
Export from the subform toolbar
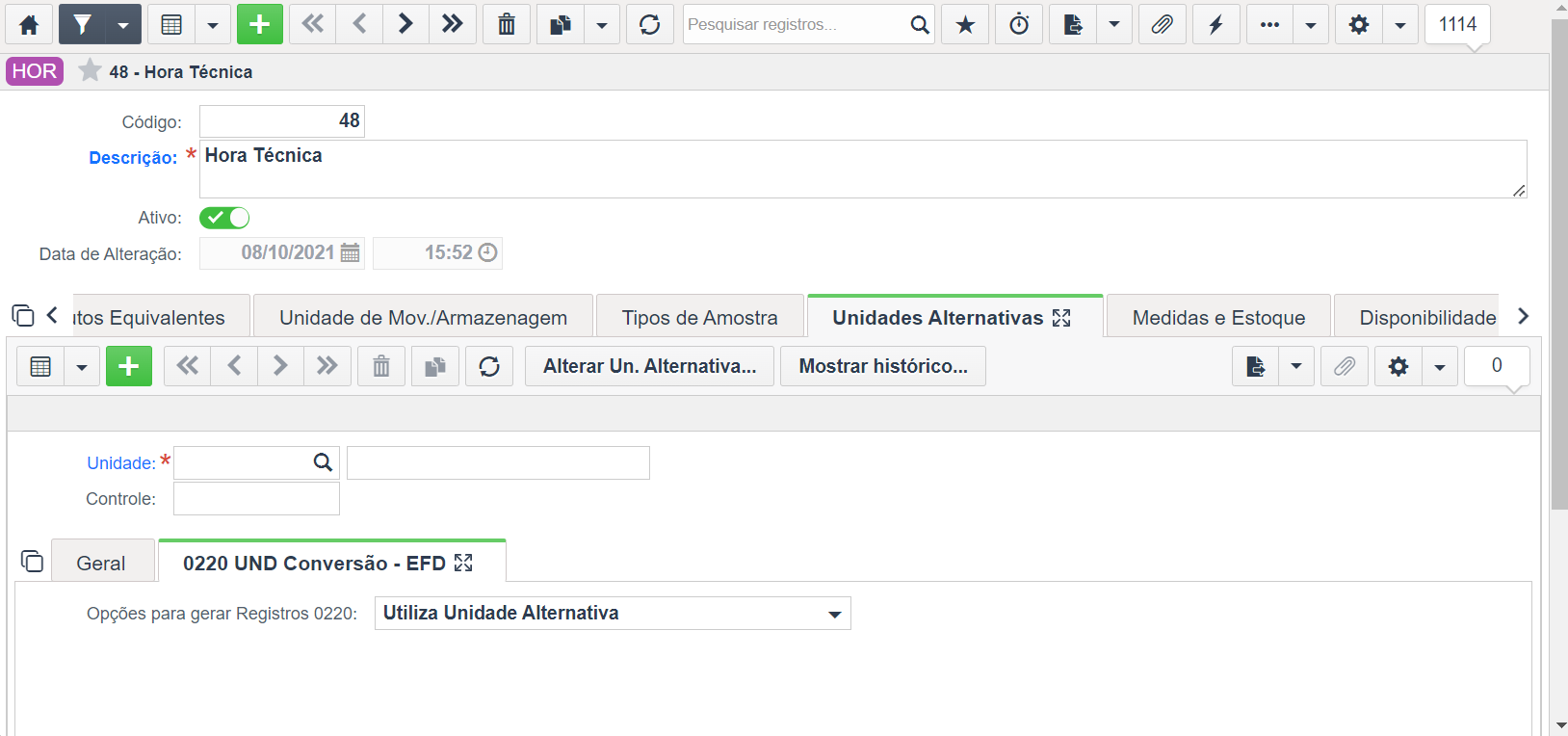[1255, 366]
